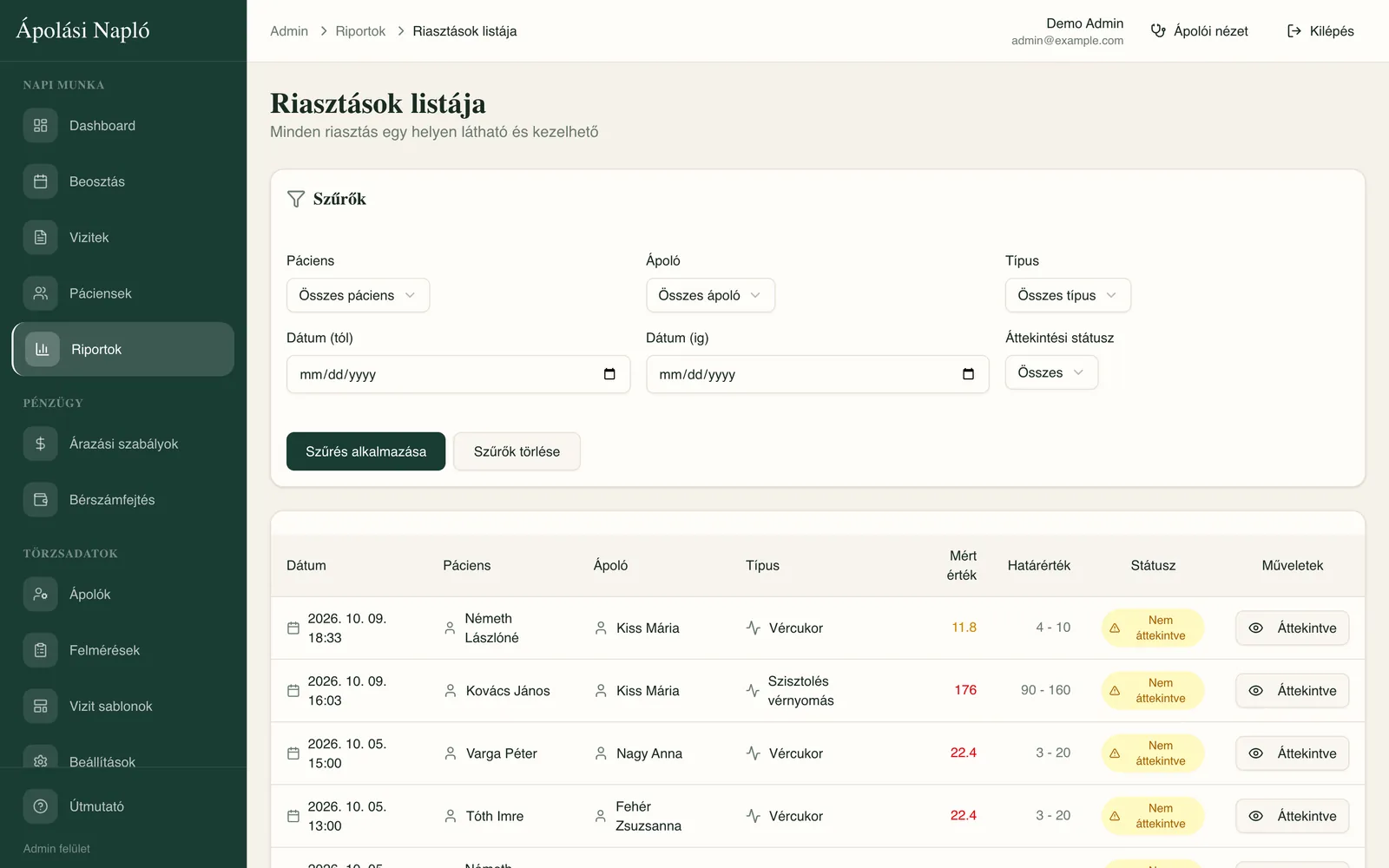
Task: Open the Összes típus dropdown
Action: (x=1068, y=295)
